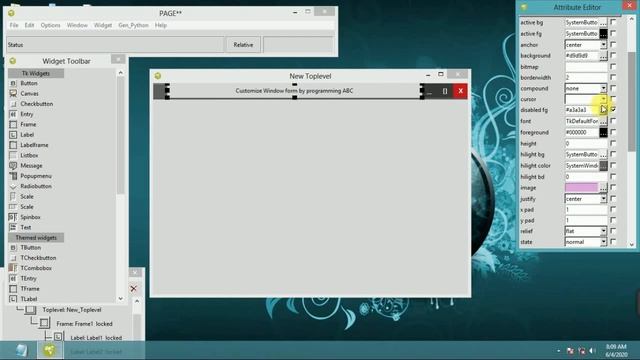
Task: Open font chooser ellipsis for font
Action: [x=603, y=121]
